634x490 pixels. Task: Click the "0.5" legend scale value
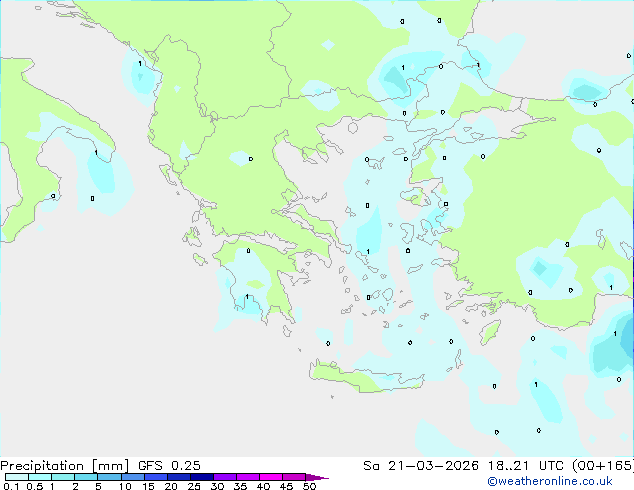35,486
